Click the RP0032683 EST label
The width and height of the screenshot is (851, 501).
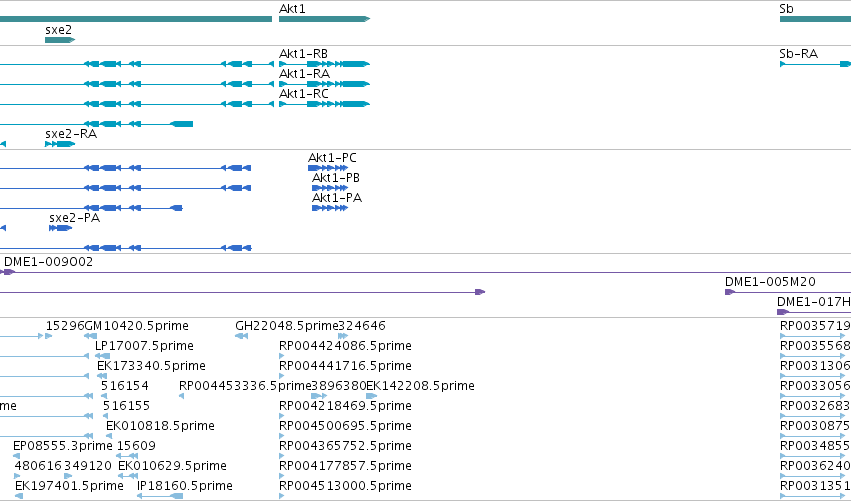[815, 406]
